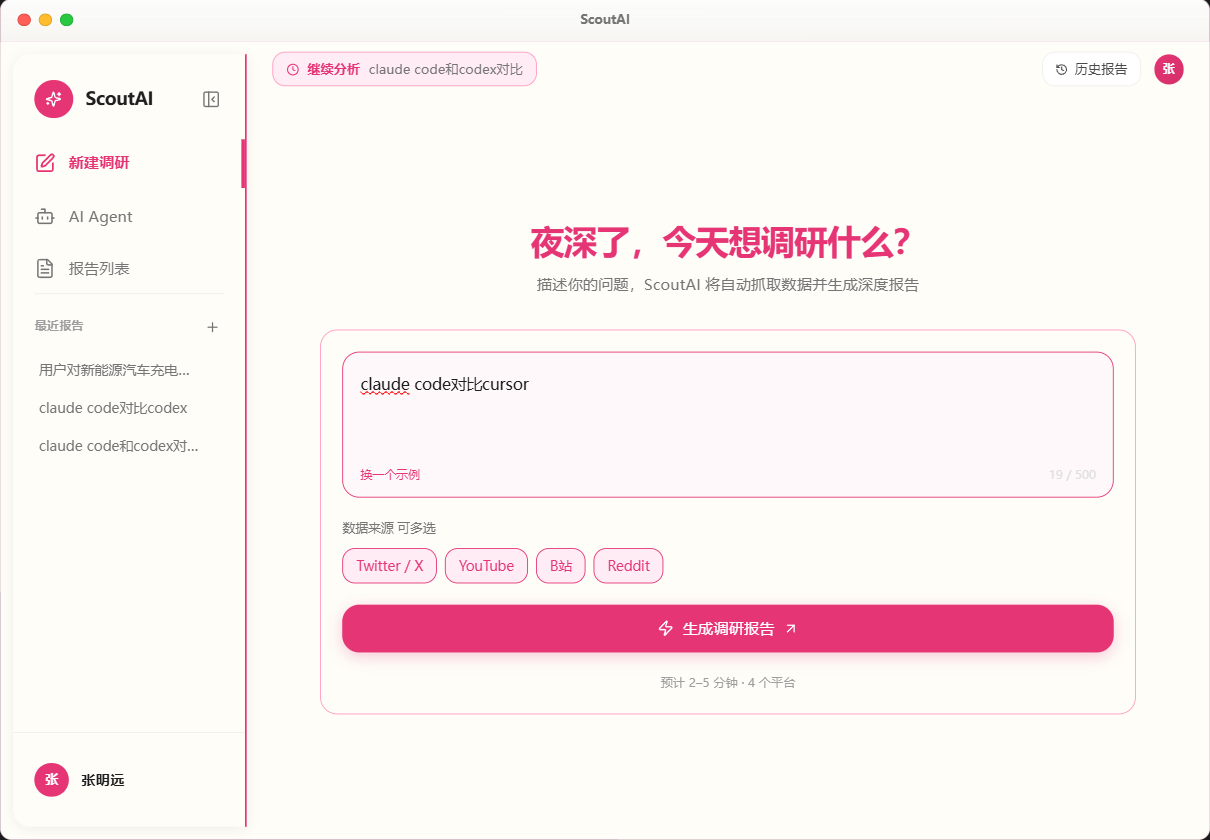
Task: Open the 新建调研 menu item
Action: click(x=129, y=163)
